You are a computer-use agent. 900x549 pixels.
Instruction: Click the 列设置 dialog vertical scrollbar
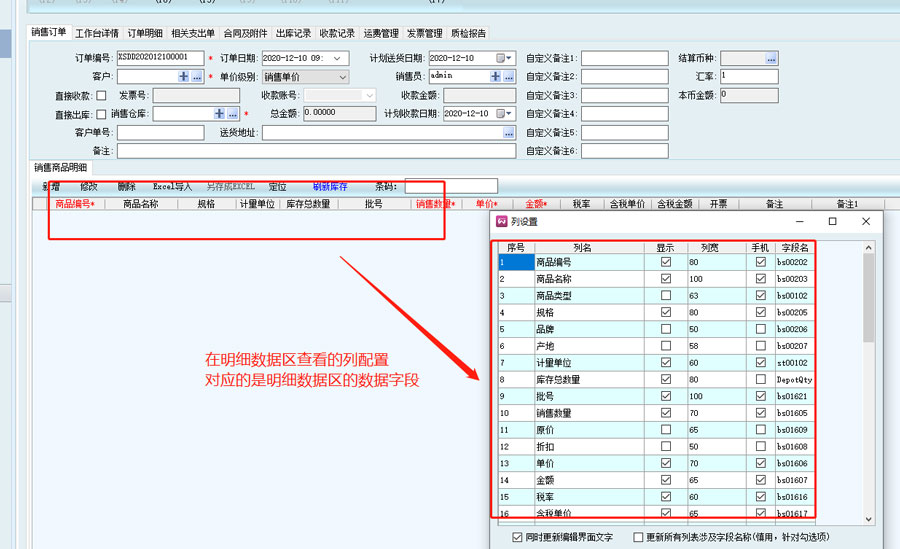tap(867, 300)
